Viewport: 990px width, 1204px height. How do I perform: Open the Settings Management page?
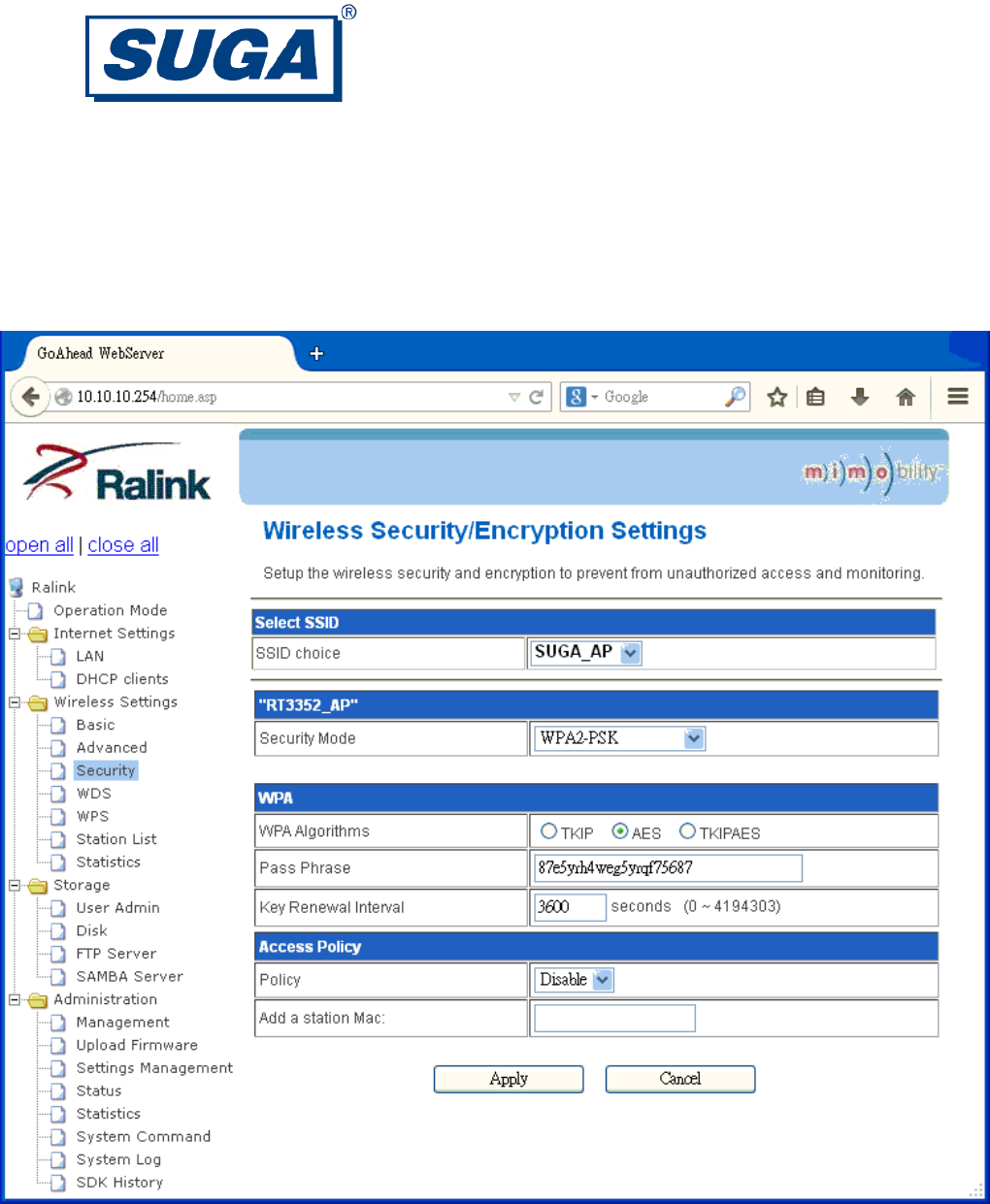[154, 1068]
